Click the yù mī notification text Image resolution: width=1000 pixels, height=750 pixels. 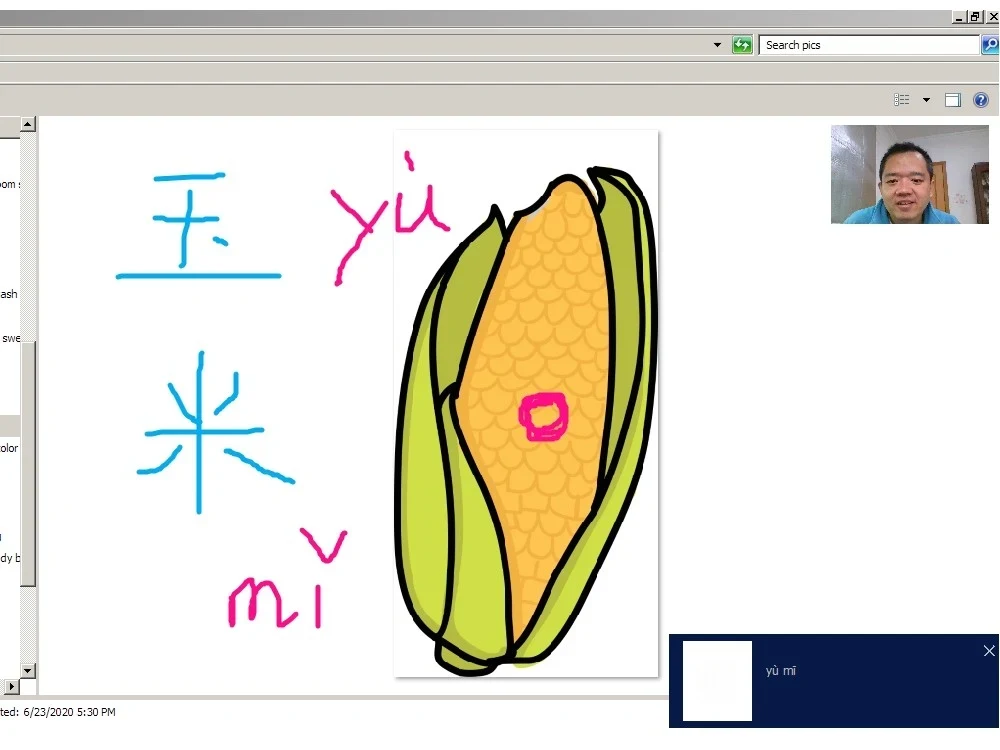(781, 671)
